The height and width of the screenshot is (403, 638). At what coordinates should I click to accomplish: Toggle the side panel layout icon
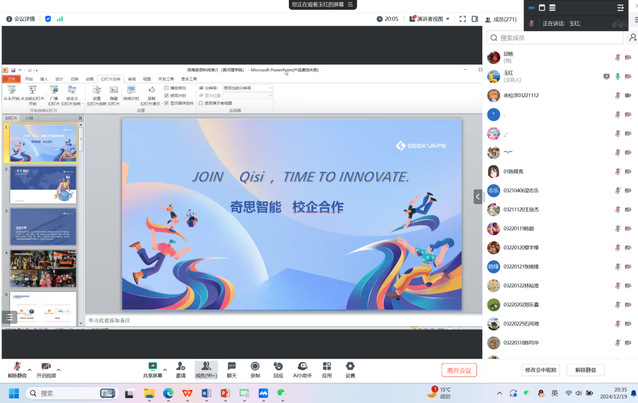tap(474, 19)
